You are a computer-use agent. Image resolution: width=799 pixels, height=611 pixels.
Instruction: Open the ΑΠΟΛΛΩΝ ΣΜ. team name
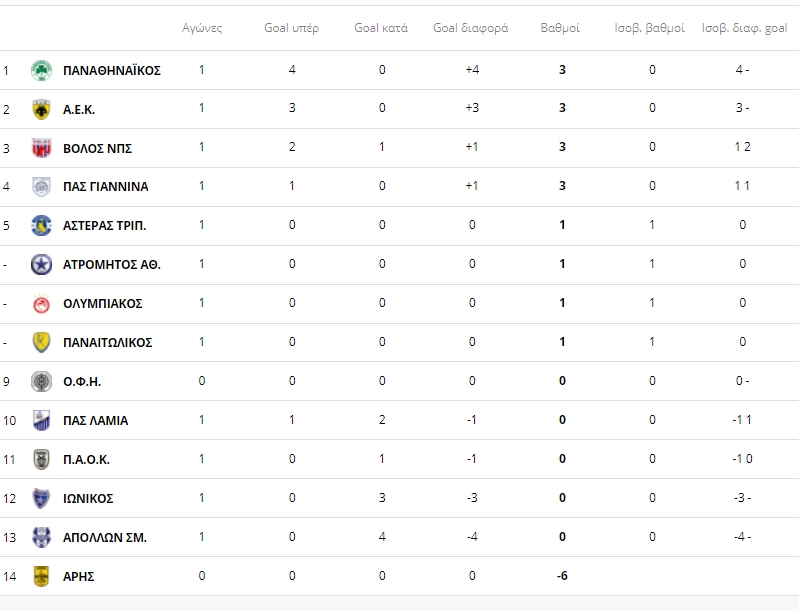click(x=104, y=538)
